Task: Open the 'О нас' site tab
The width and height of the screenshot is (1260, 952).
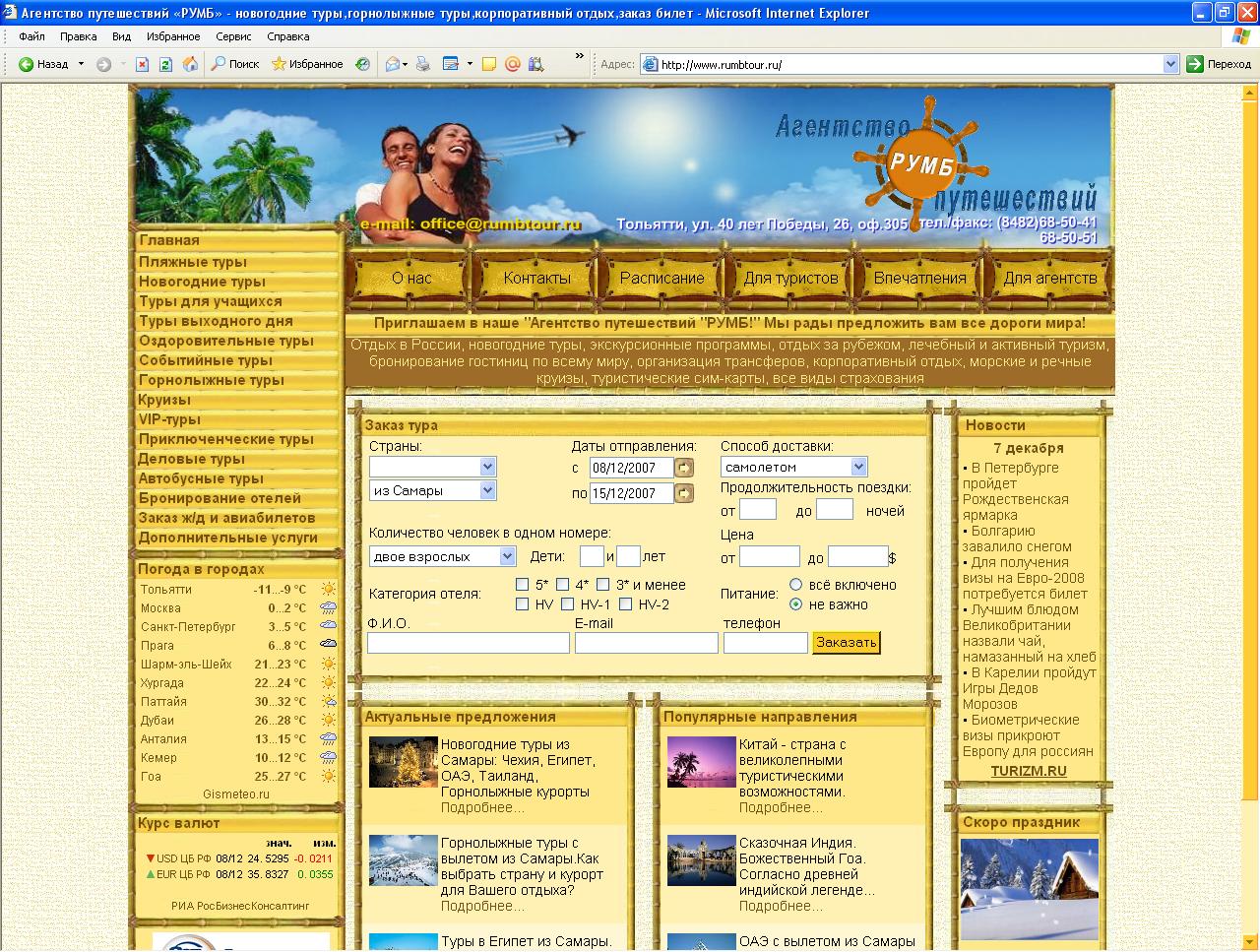Action: pos(411,278)
